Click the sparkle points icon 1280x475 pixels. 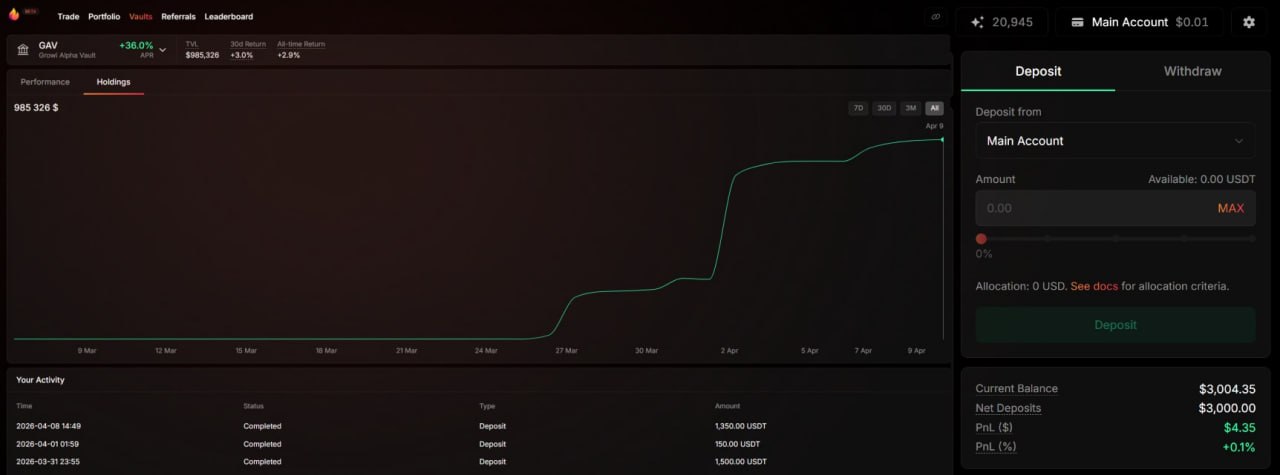click(x=977, y=22)
